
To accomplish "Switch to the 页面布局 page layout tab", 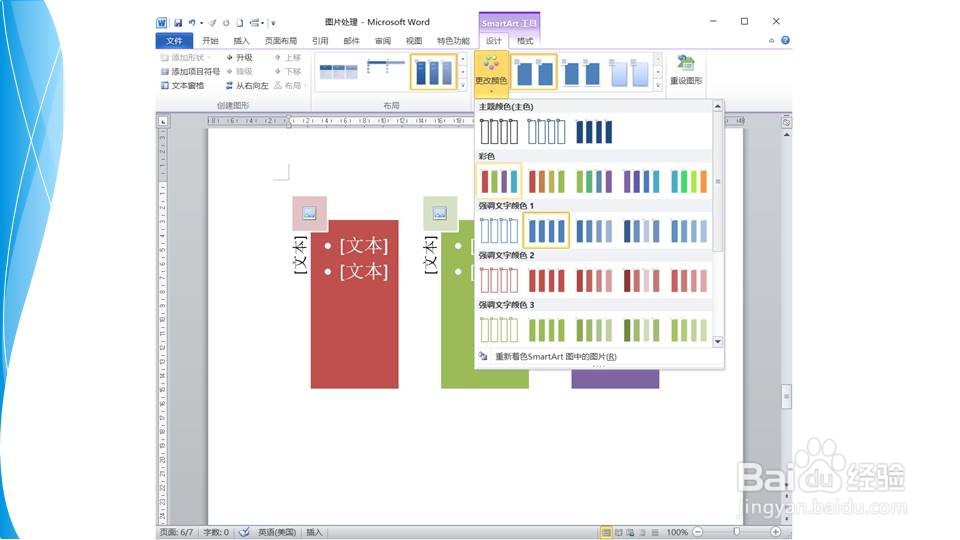I will click(x=280, y=40).
